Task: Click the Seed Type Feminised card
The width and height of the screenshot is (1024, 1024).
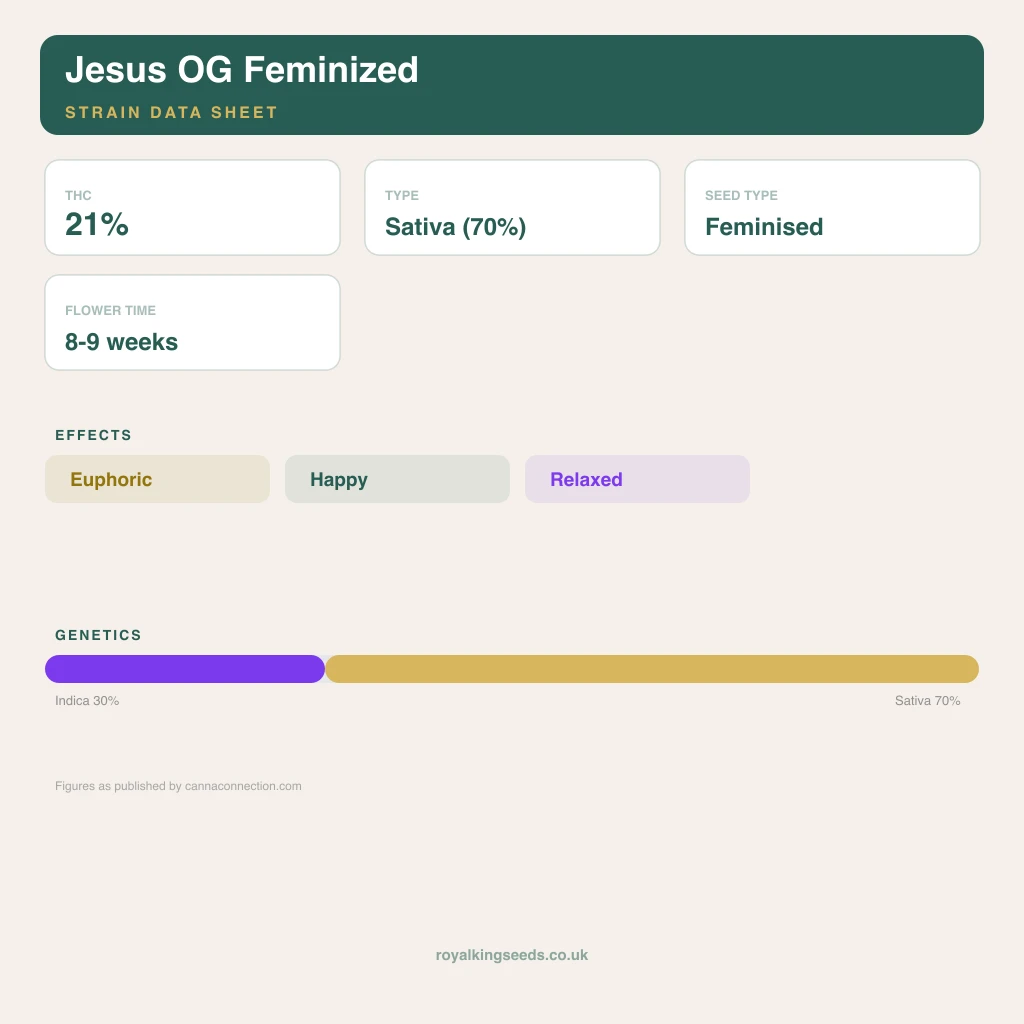Action: point(833,208)
